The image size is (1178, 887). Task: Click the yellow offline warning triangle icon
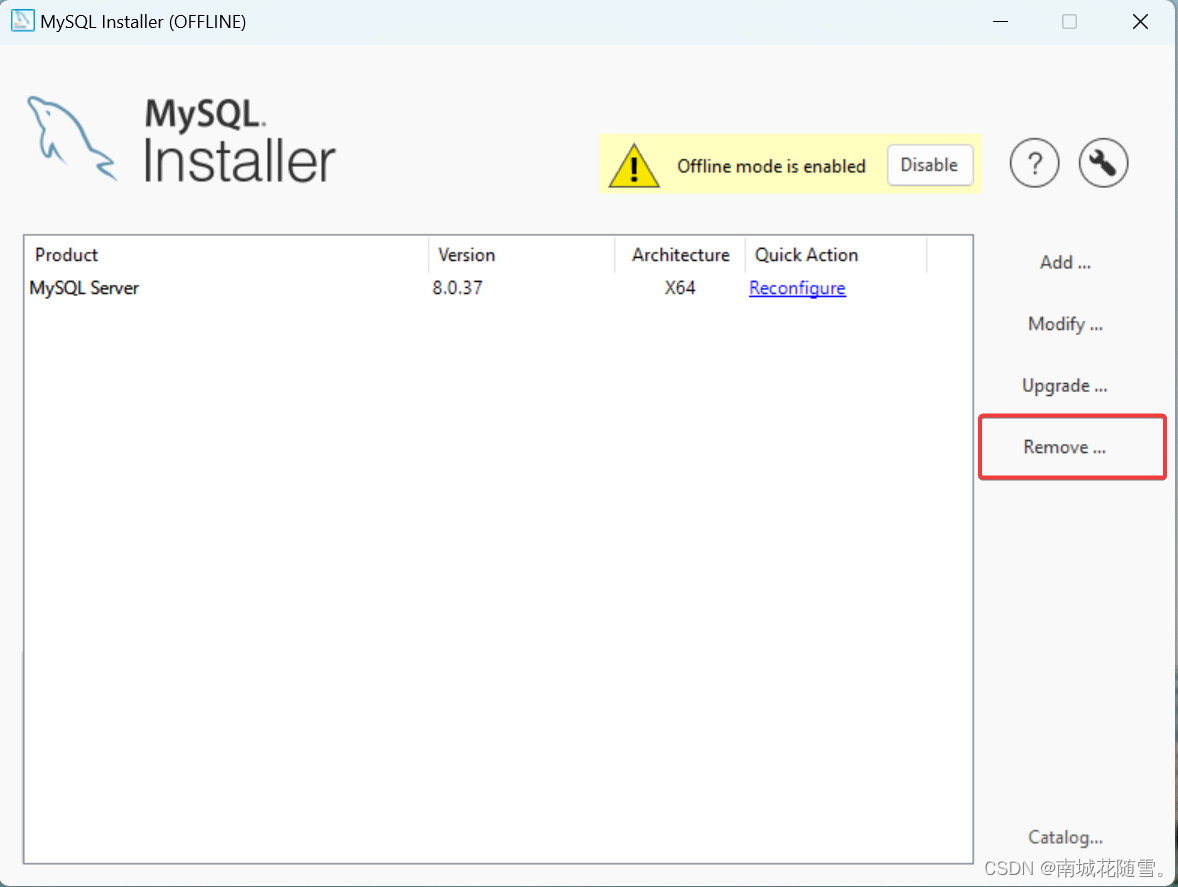click(634, 165)
